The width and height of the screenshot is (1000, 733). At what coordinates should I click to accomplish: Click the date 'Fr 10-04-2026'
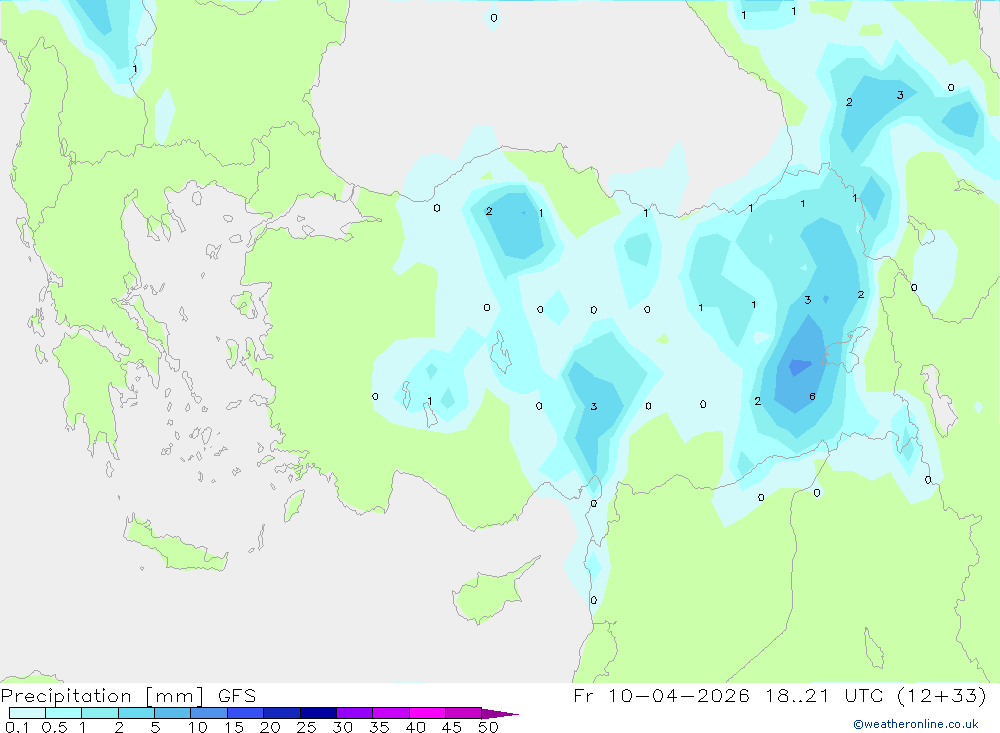[661, 695]
